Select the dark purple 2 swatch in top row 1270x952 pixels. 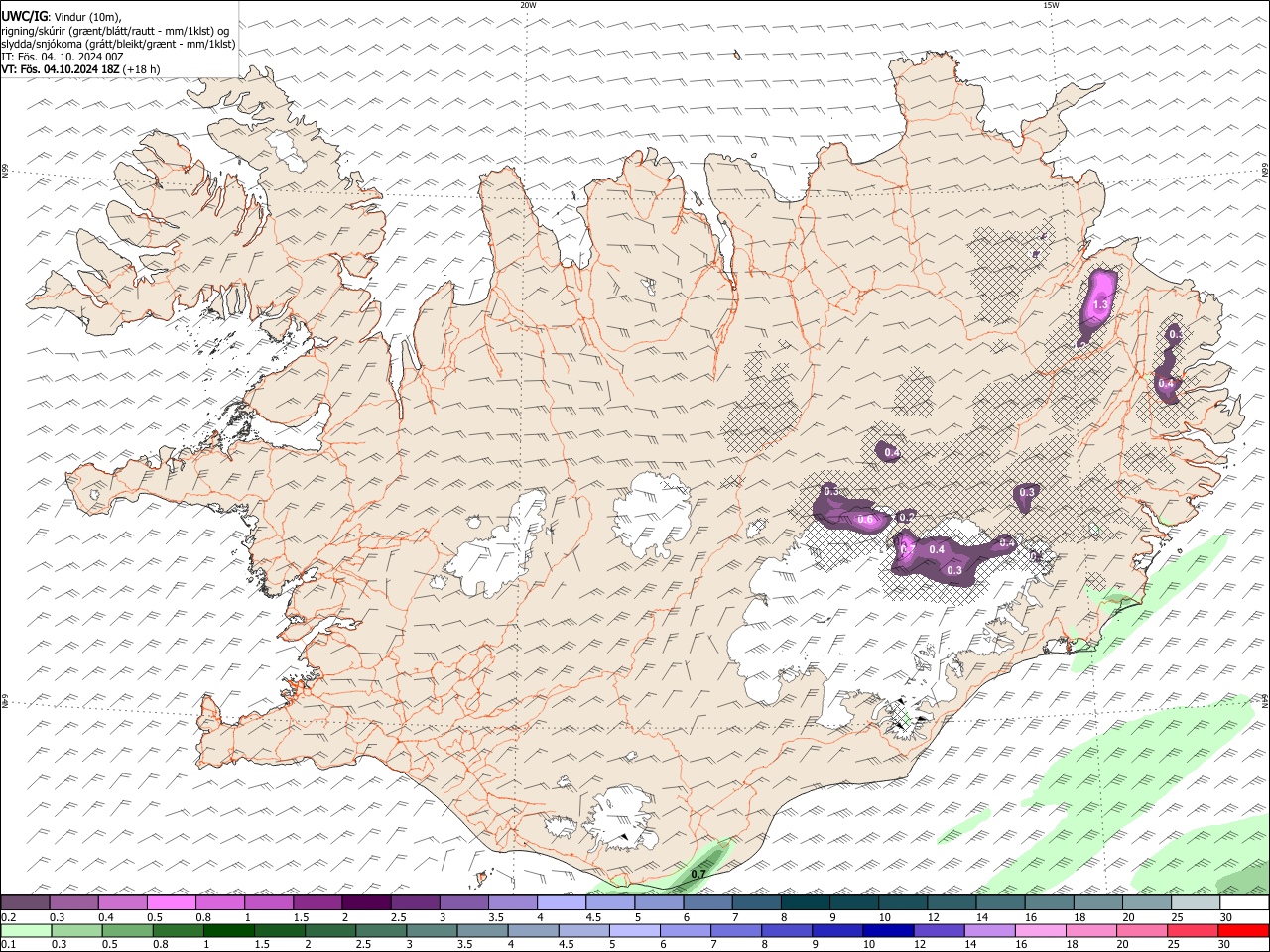point(366,903)
